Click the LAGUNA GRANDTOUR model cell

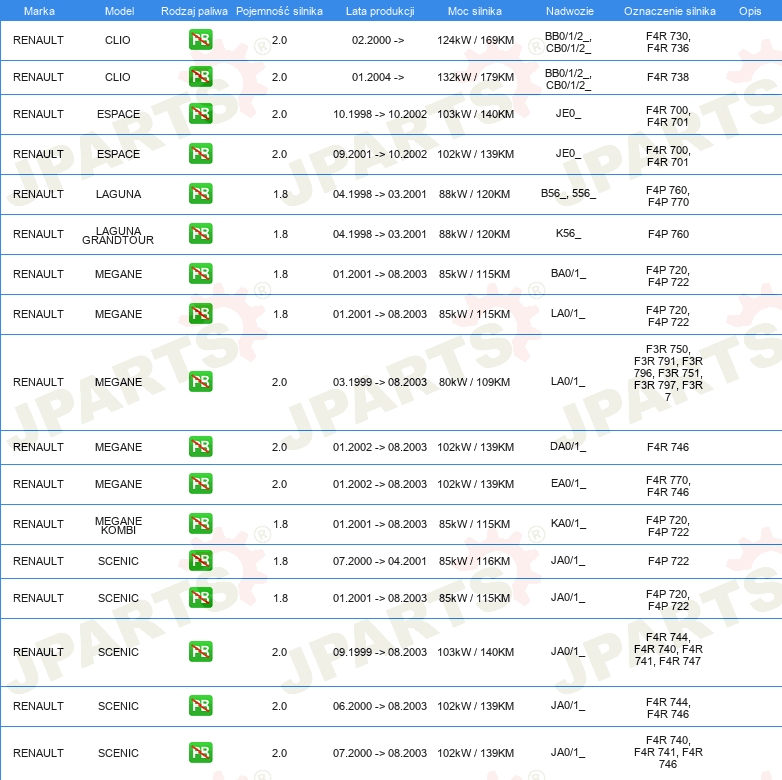point(118,235)
